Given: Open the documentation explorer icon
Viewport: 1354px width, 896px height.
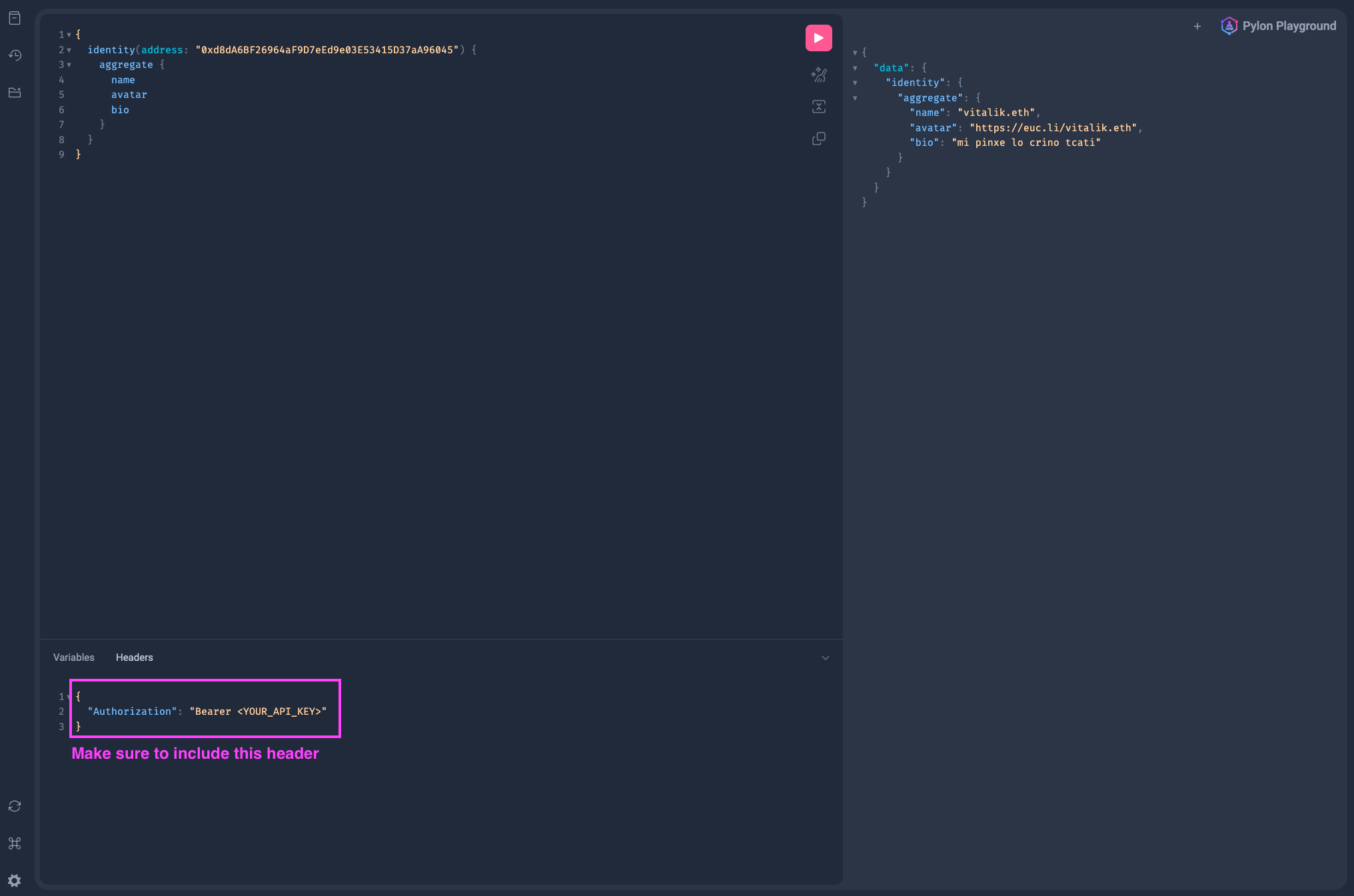Looking at the screenshot, I should click(15, 18).
